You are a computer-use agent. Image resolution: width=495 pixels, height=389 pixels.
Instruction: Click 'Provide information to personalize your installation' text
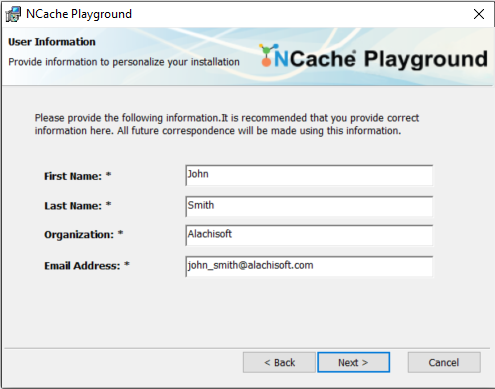coord(124,62)
